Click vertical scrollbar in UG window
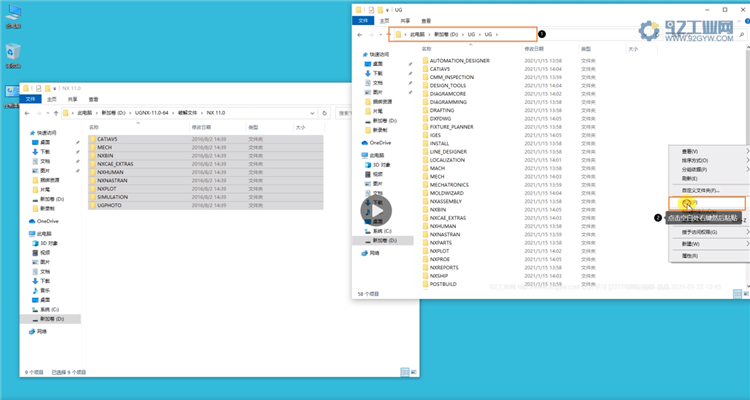Screen dimensions: 750x400 [x=747, y=167]
